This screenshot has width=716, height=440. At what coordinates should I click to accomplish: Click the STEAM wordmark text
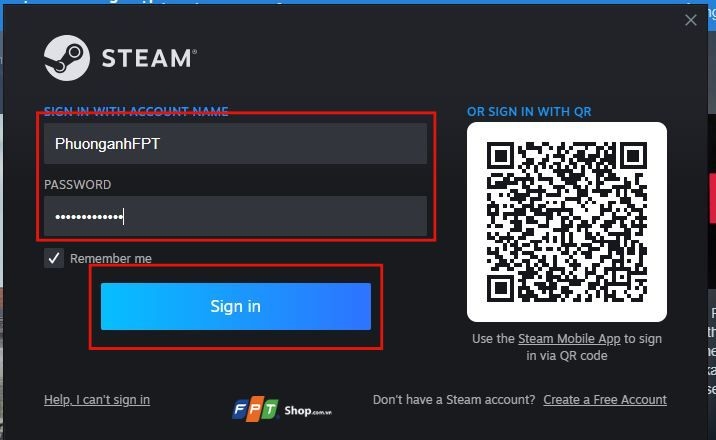pyautogui.click(x=149, y=58)
